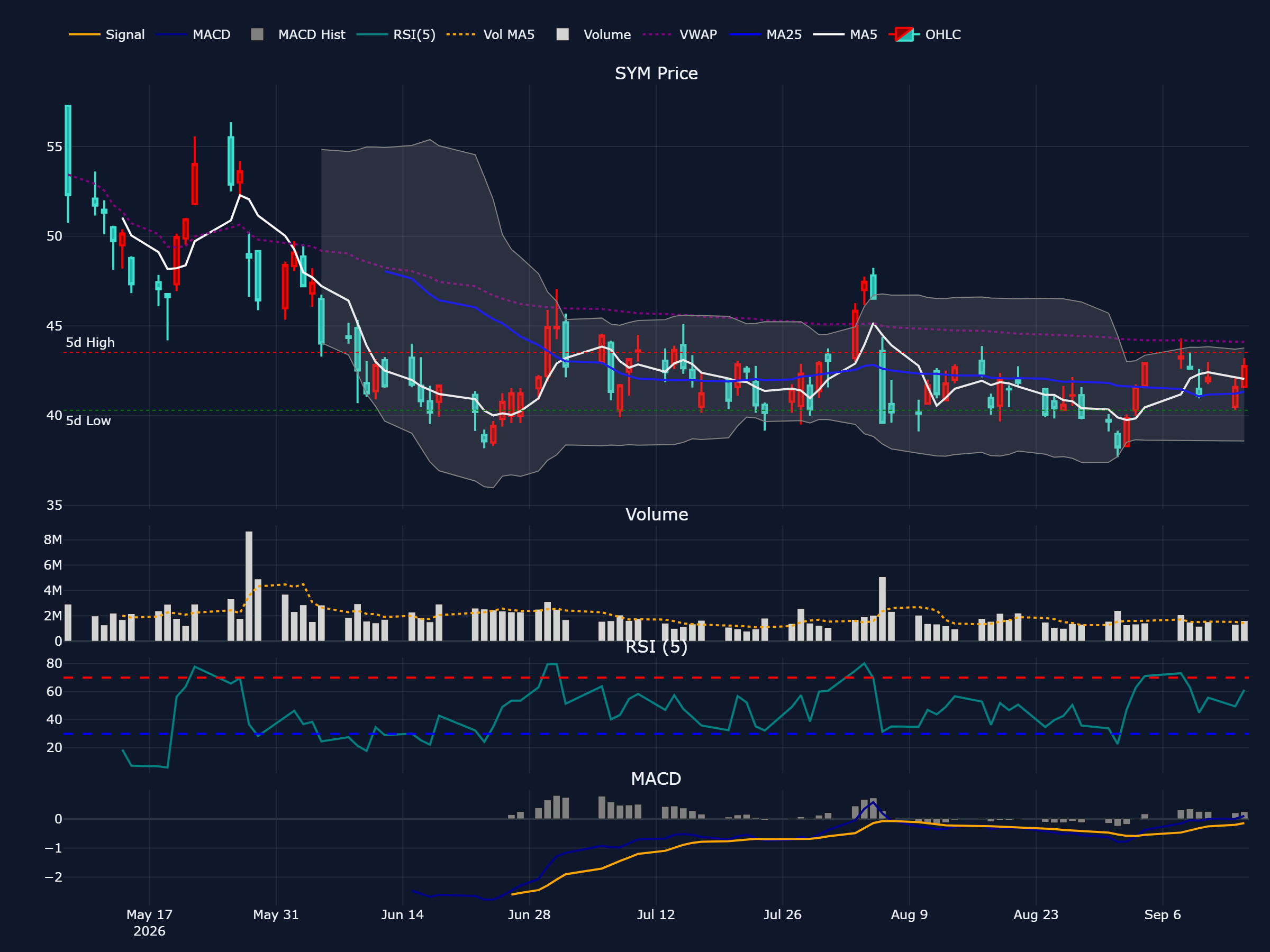The image size is (1270, 952).
Task: Click the white MA5 legend line
Action: coord(829,34)
